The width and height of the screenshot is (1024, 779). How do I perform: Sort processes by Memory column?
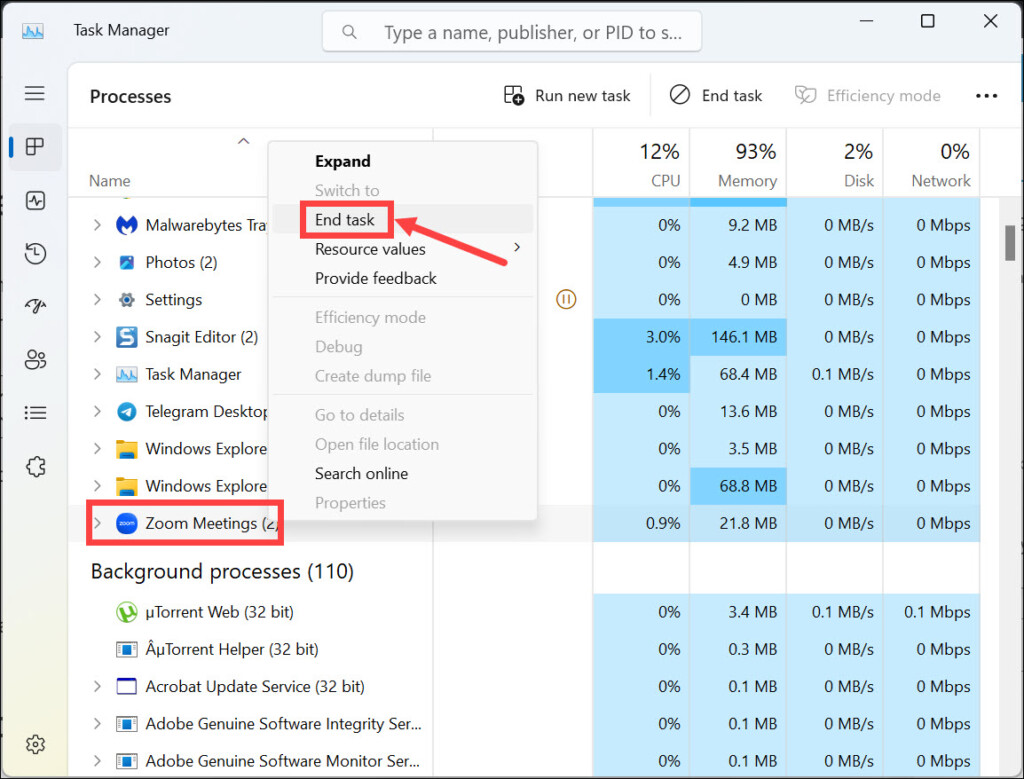tap(746, 165)
